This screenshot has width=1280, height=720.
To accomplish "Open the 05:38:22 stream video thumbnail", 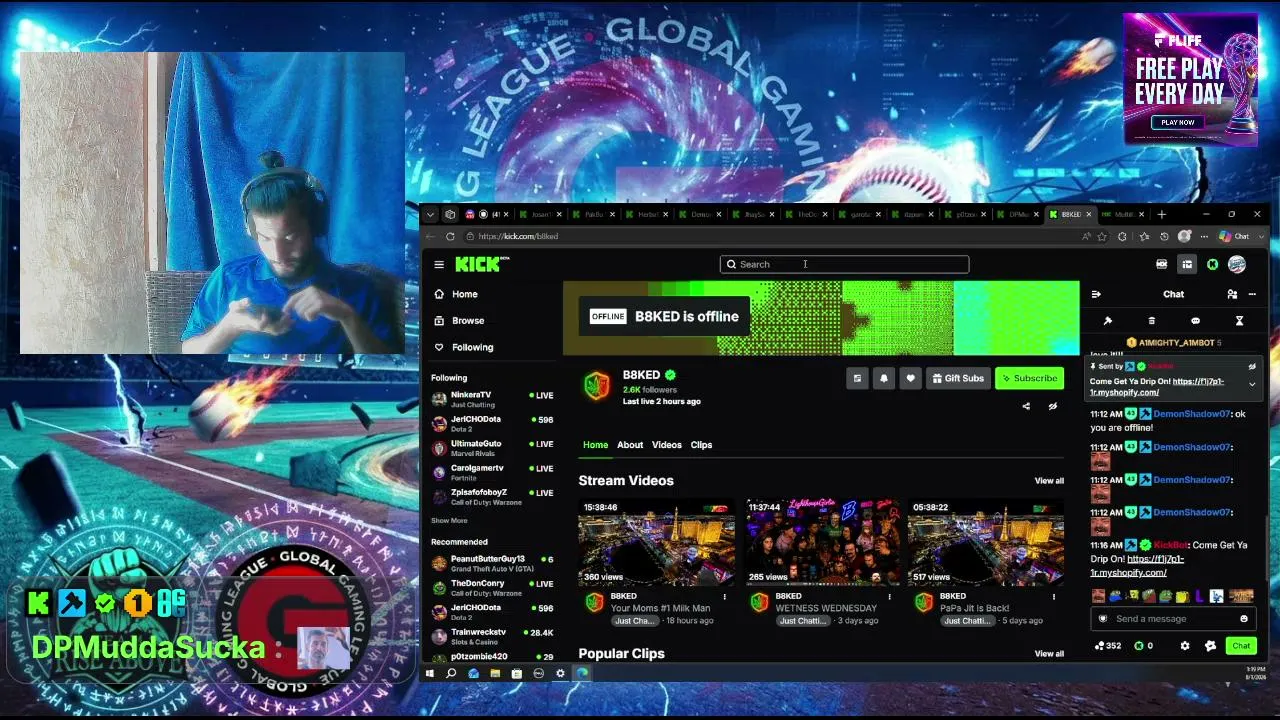I will (x=986, y=543).
